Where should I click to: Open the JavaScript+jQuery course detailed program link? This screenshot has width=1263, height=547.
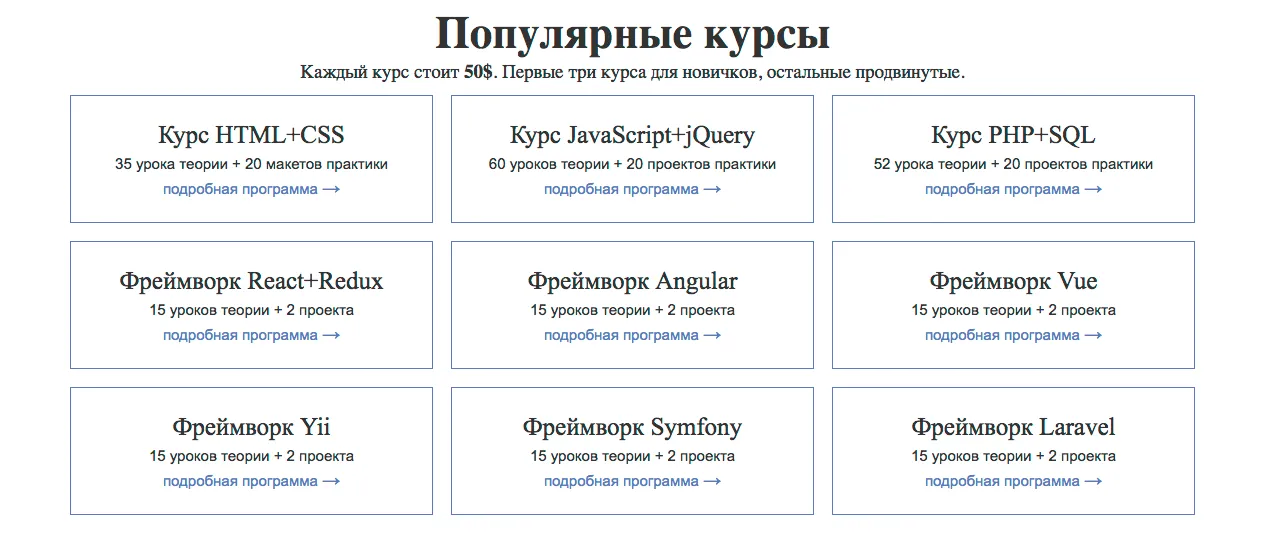point(632,189)
